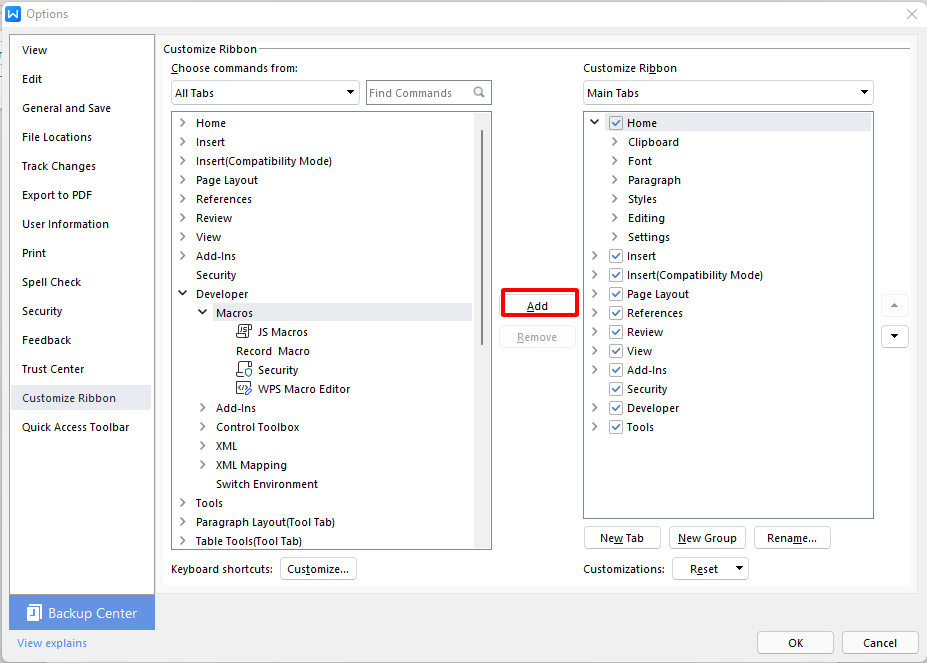
Task: Click the WPS Office logo in title bar
Action: pyautogui.click(x=14, y=13)
